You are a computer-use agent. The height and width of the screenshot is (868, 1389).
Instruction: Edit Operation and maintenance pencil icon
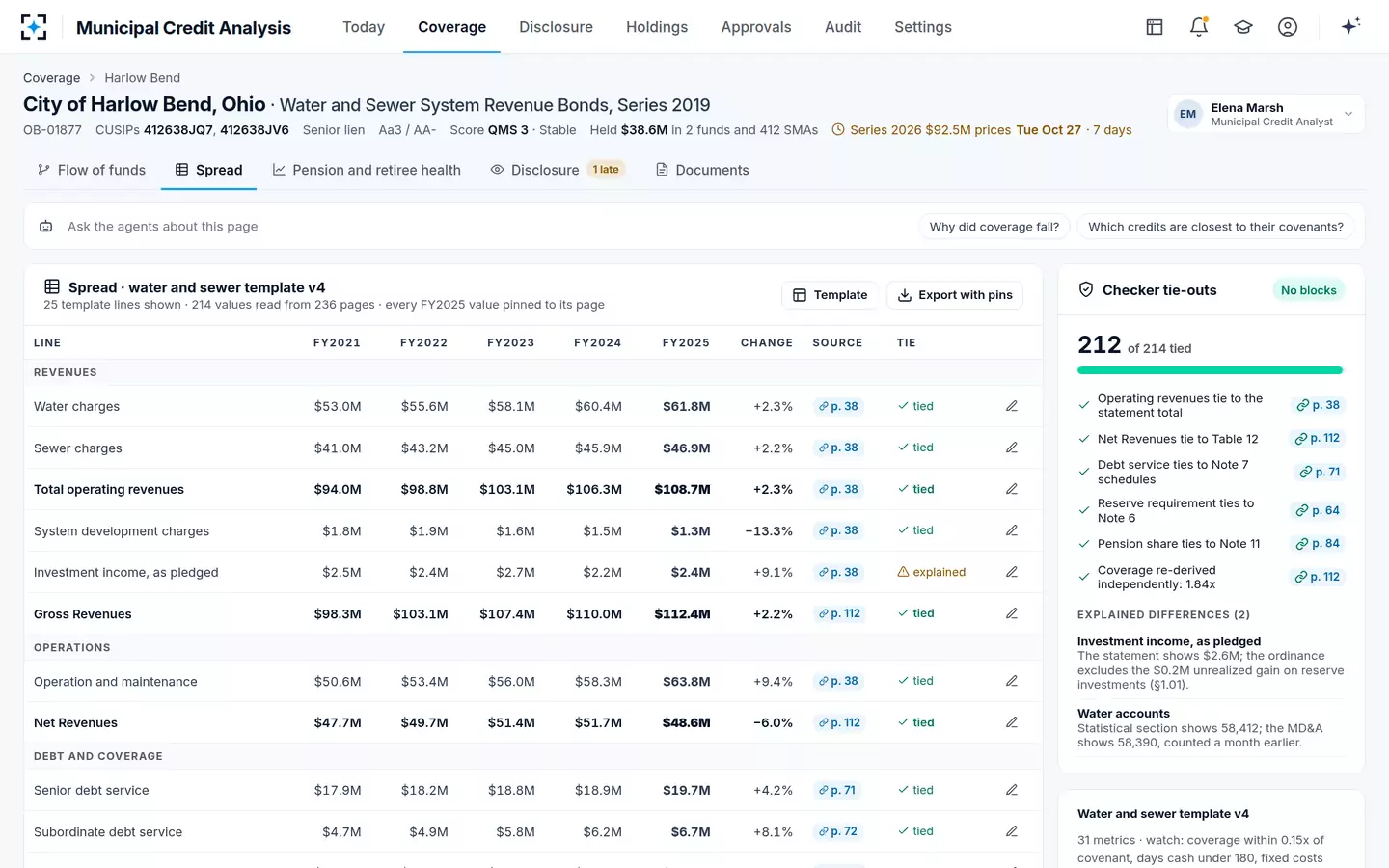1012,681
